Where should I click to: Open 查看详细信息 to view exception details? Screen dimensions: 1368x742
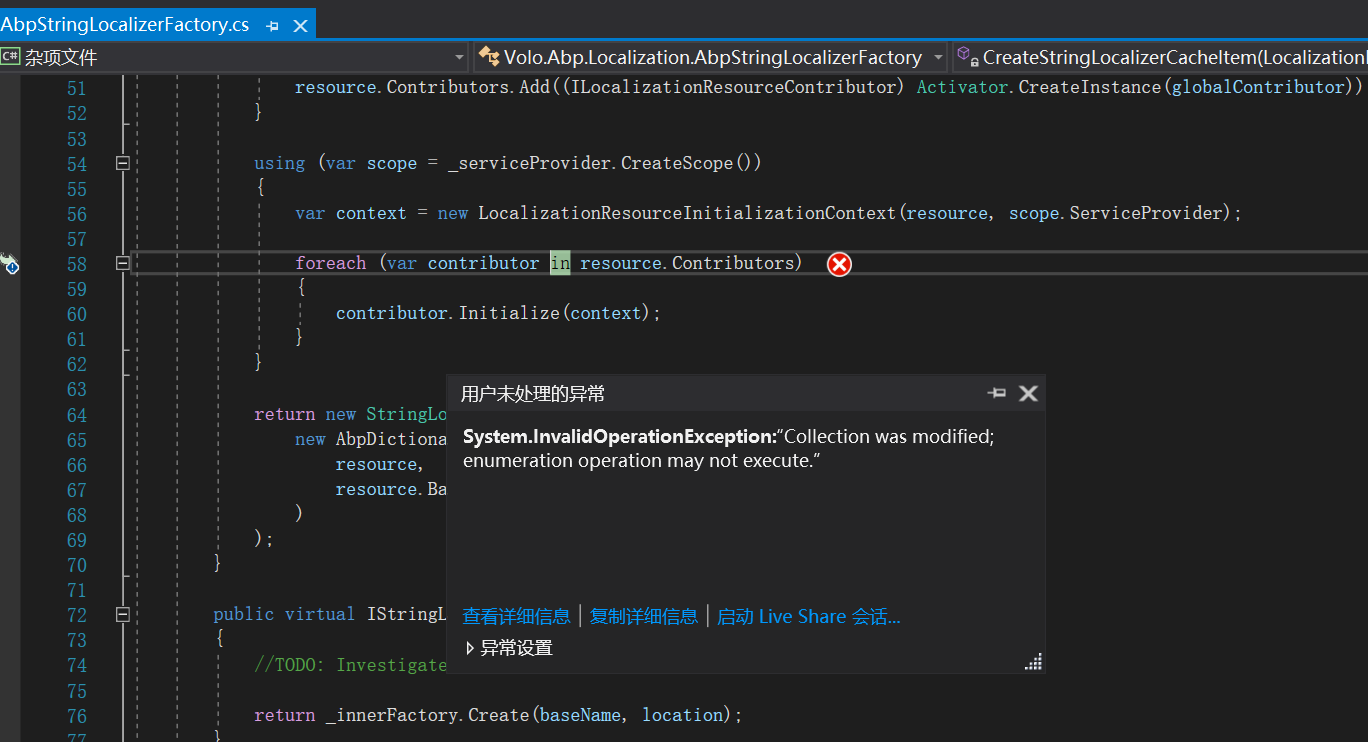tap(516, 616)
